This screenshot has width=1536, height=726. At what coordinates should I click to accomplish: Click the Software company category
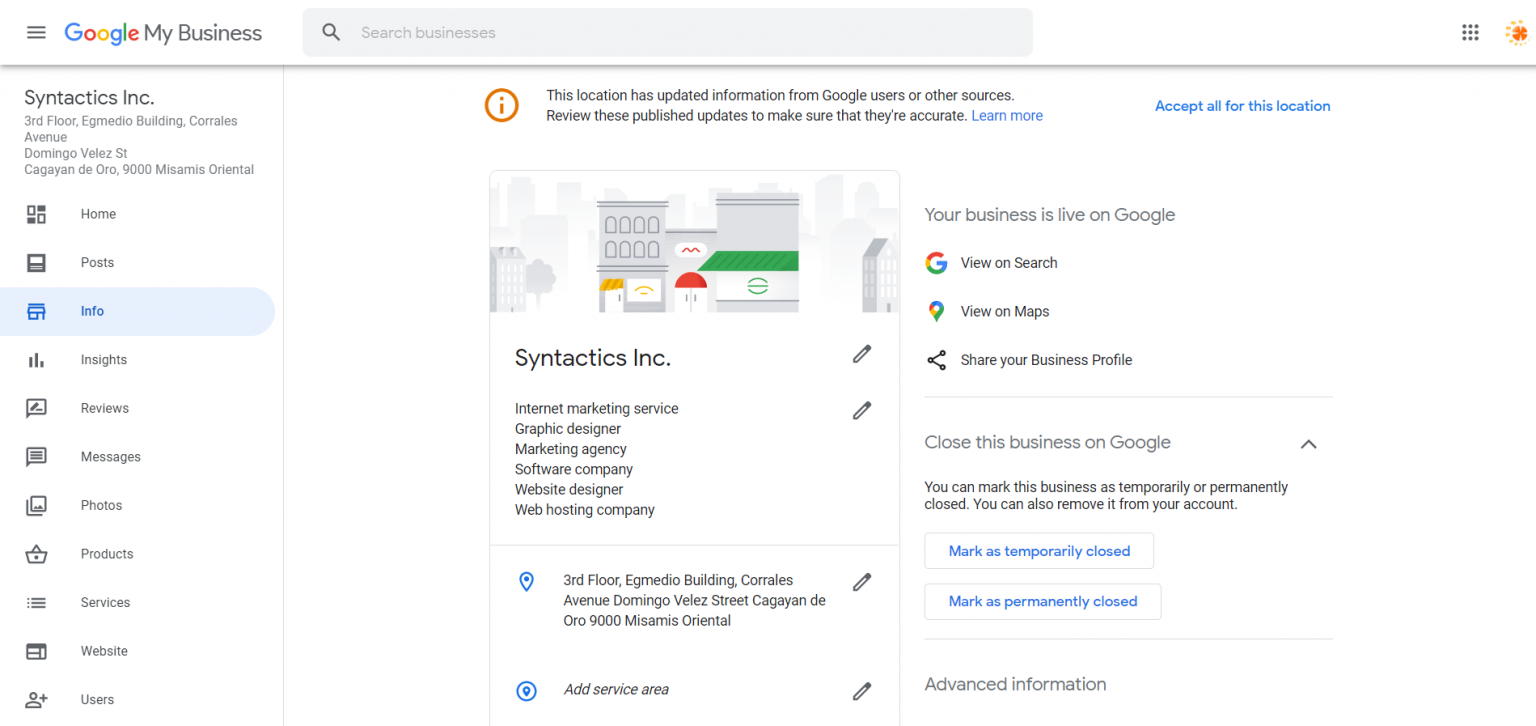coord(574,469)
